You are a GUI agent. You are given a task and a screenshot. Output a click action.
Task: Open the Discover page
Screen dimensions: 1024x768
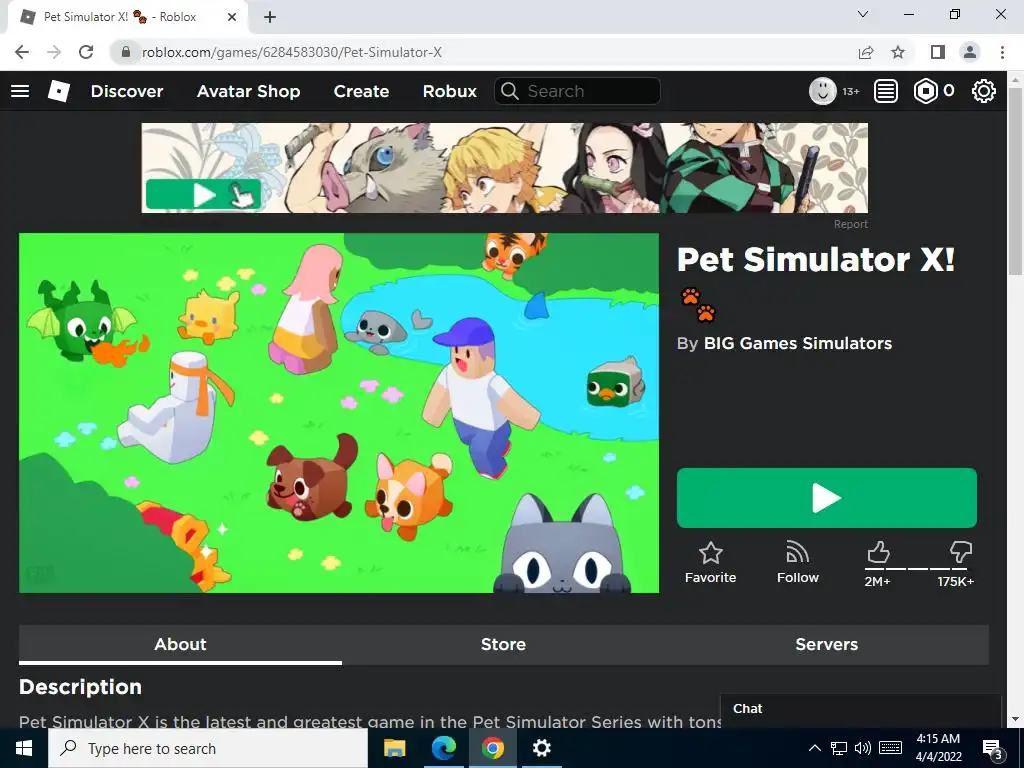[127, 91]
